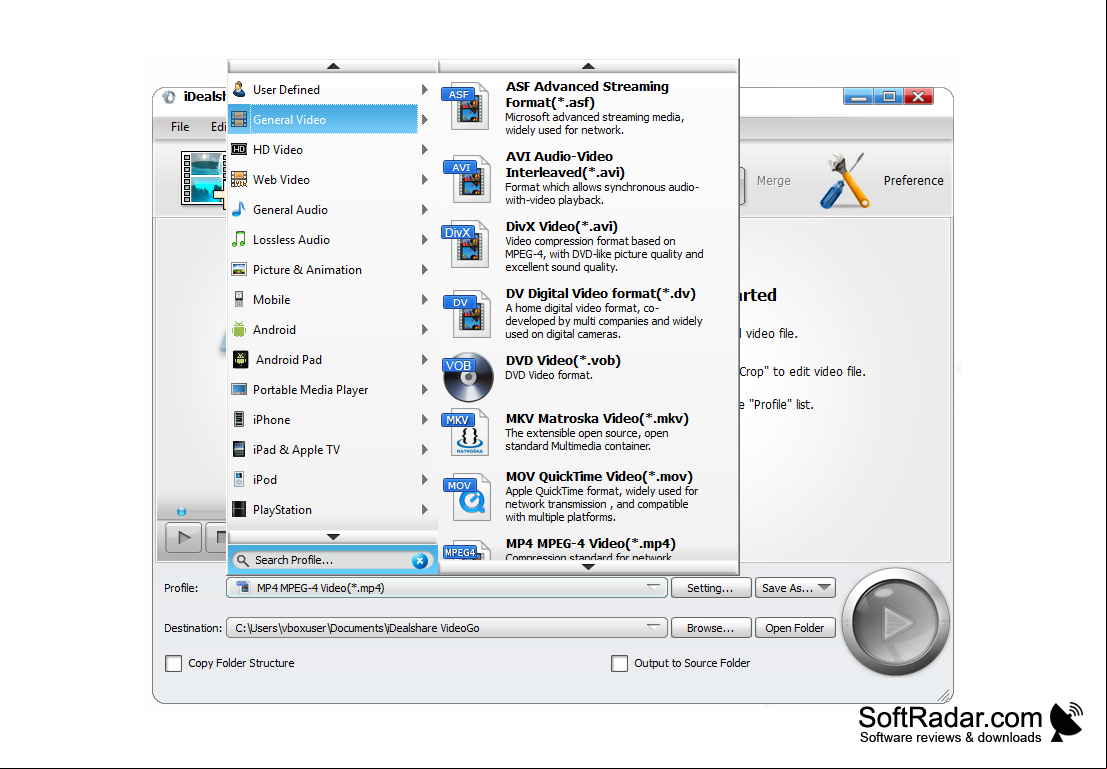
Task: Clear the Search Profile field
Action: pyautogui.click(x=420, y=561)
